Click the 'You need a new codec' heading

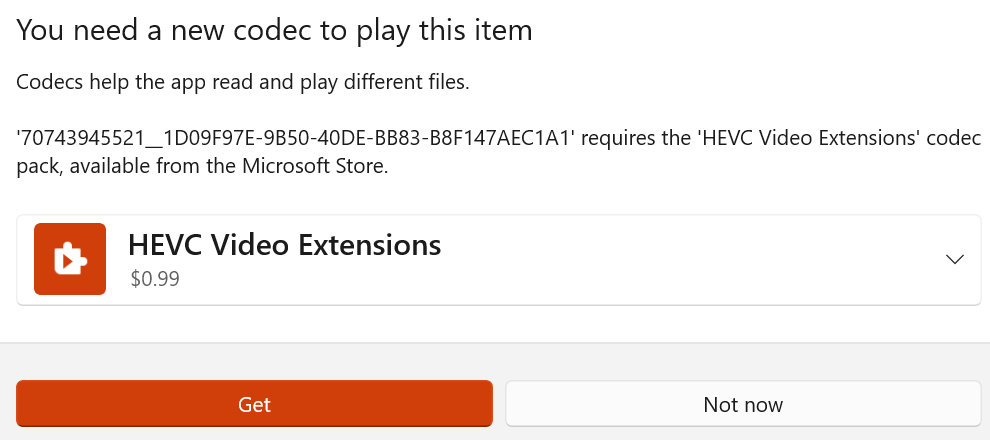pyautogui.click(x=274, y=30)
